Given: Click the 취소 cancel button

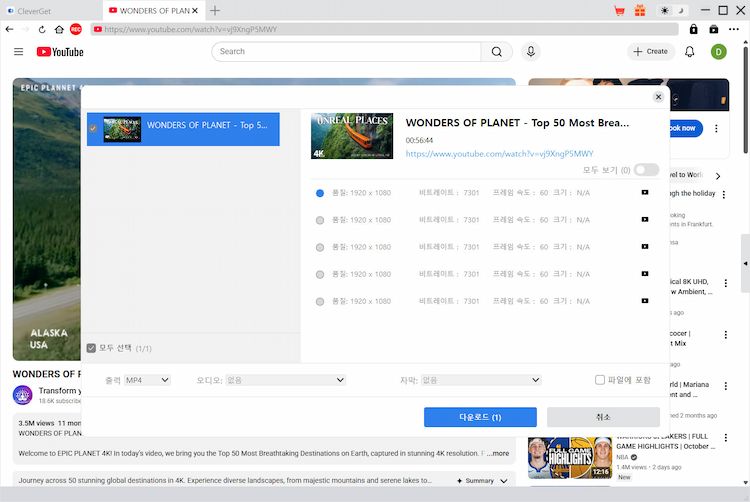Looking at the screenshot, I should coord(603,417).
